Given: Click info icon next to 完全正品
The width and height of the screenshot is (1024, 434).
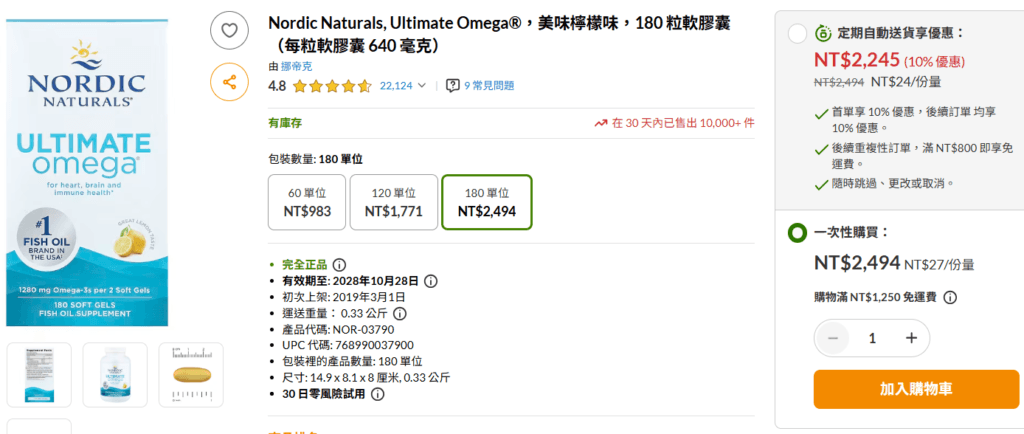Looking at the screenshot, I should [x=339, y=264].
